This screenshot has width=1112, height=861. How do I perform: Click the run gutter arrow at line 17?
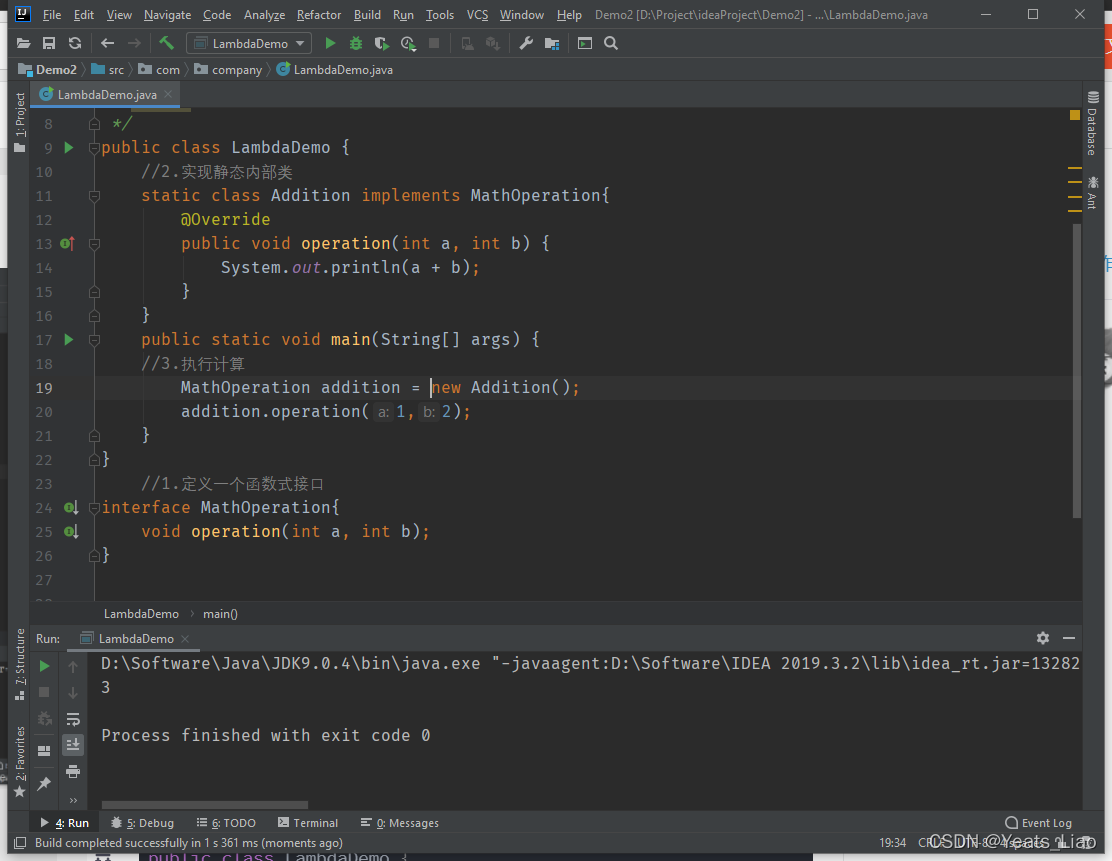(x=69, y=340)
